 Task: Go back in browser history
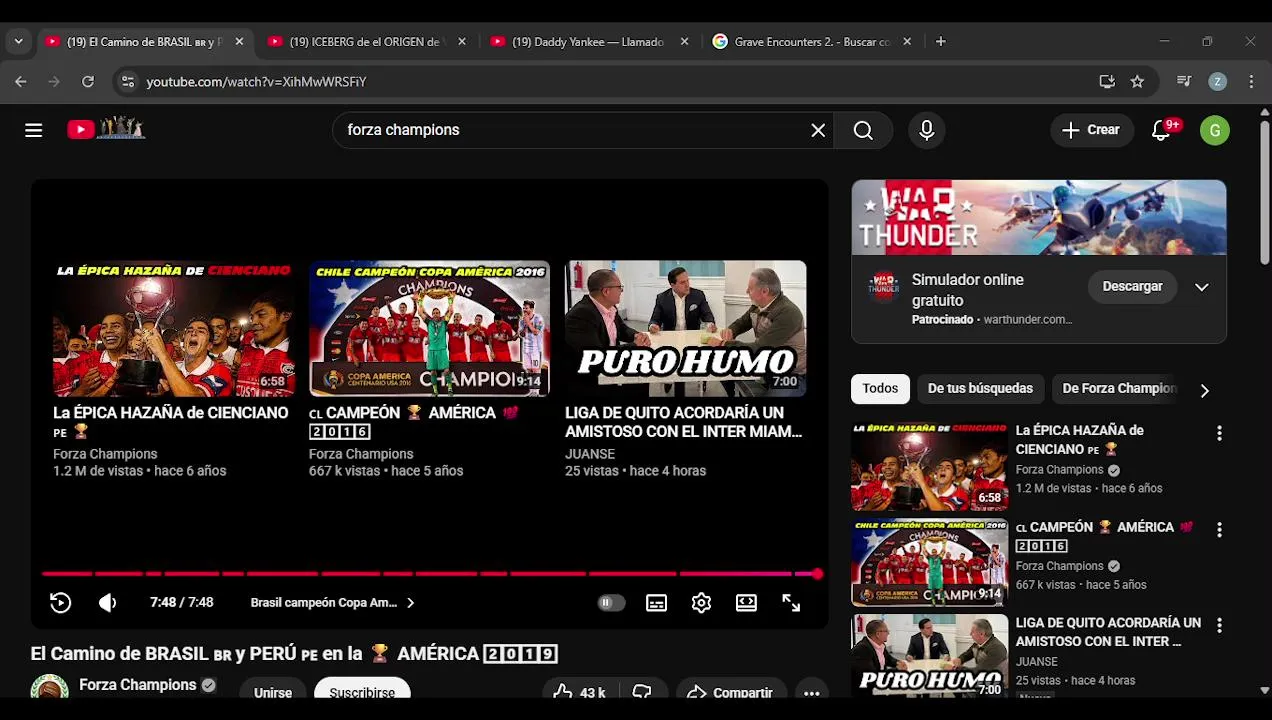21,82
